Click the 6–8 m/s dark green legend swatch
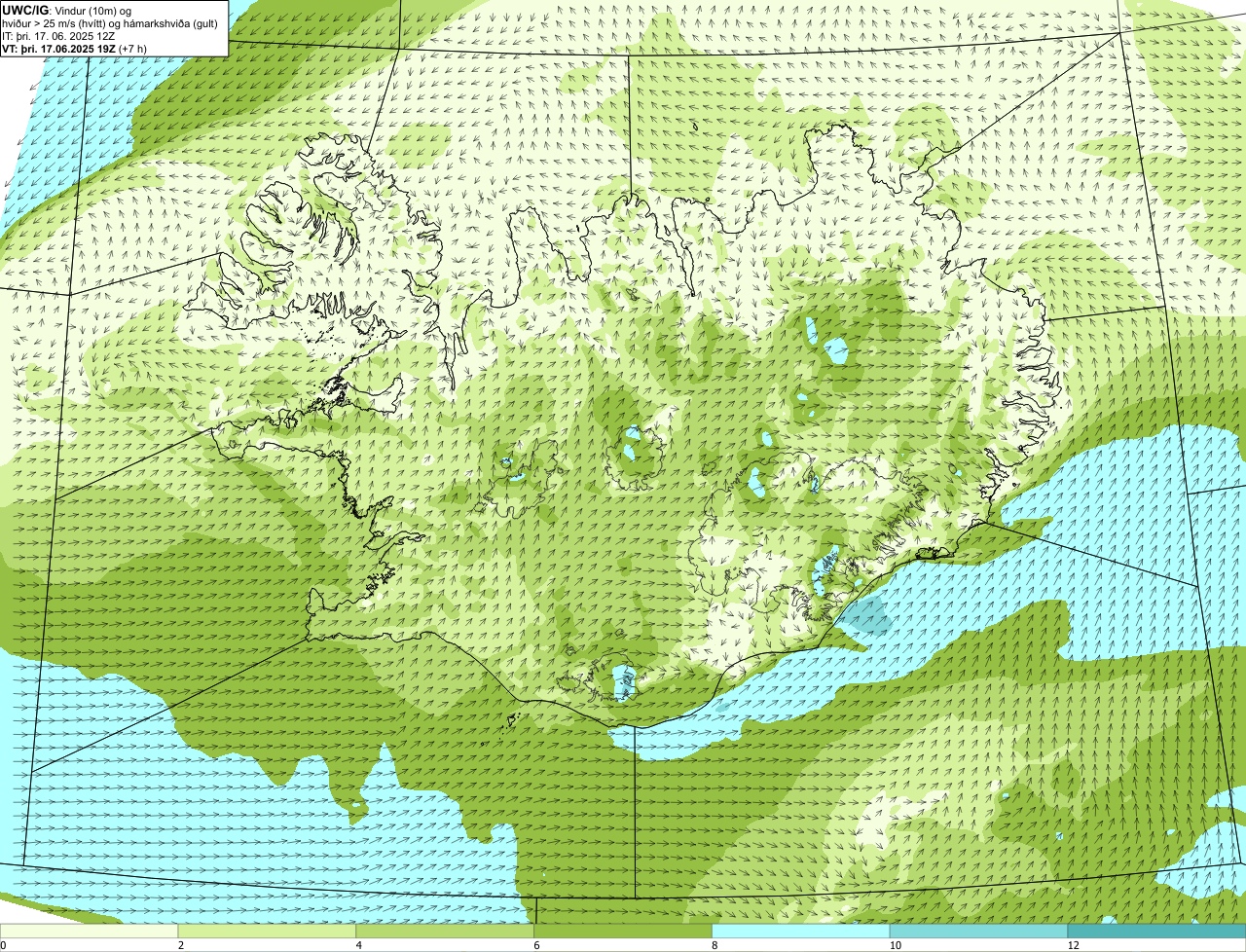 (623, 932)
